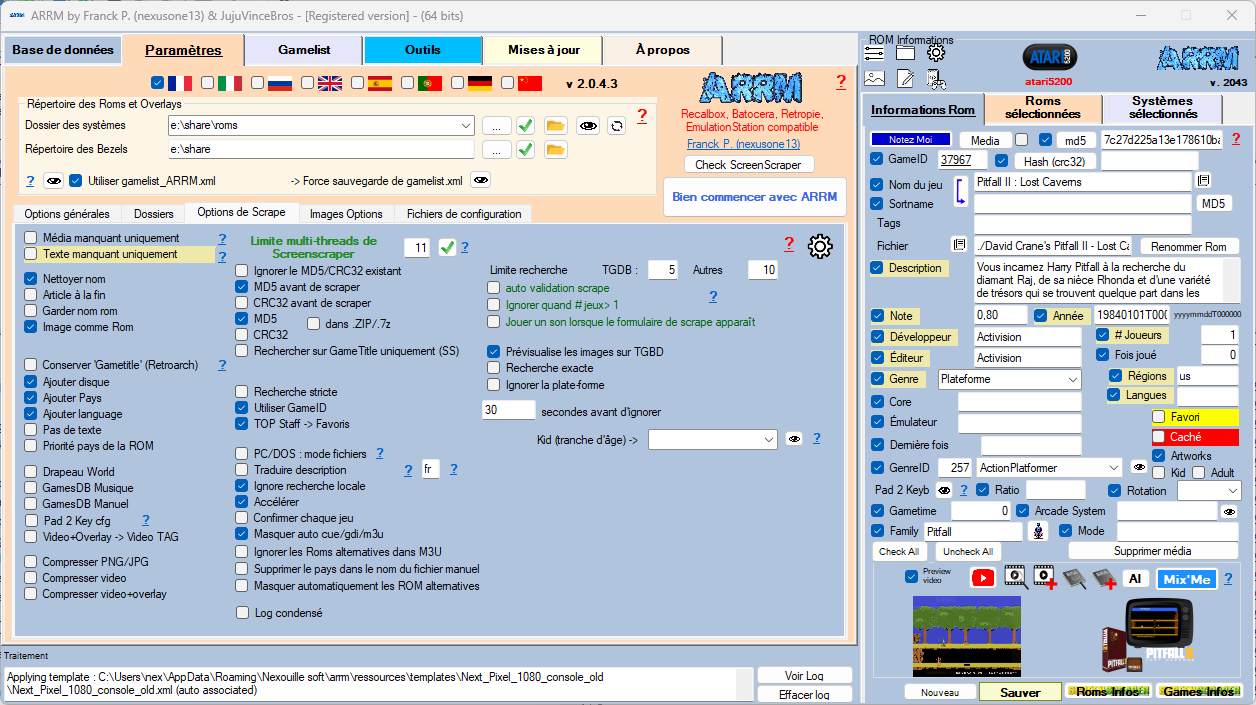Open the folder for Répertoire des Bezels
Screen dimensions: 1256x705
click(x=556, y=149)
